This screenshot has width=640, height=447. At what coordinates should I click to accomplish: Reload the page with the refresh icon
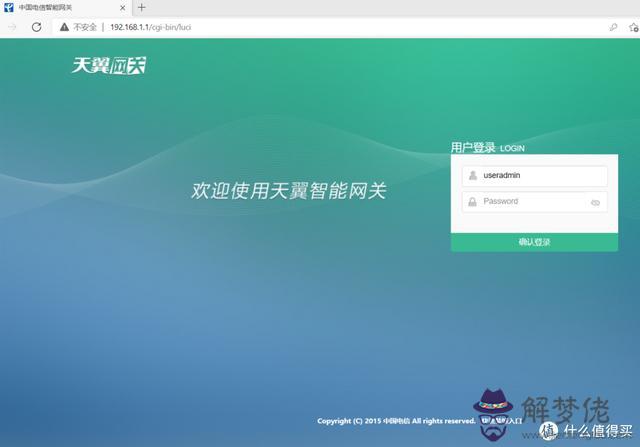click(x=37, y=27)
